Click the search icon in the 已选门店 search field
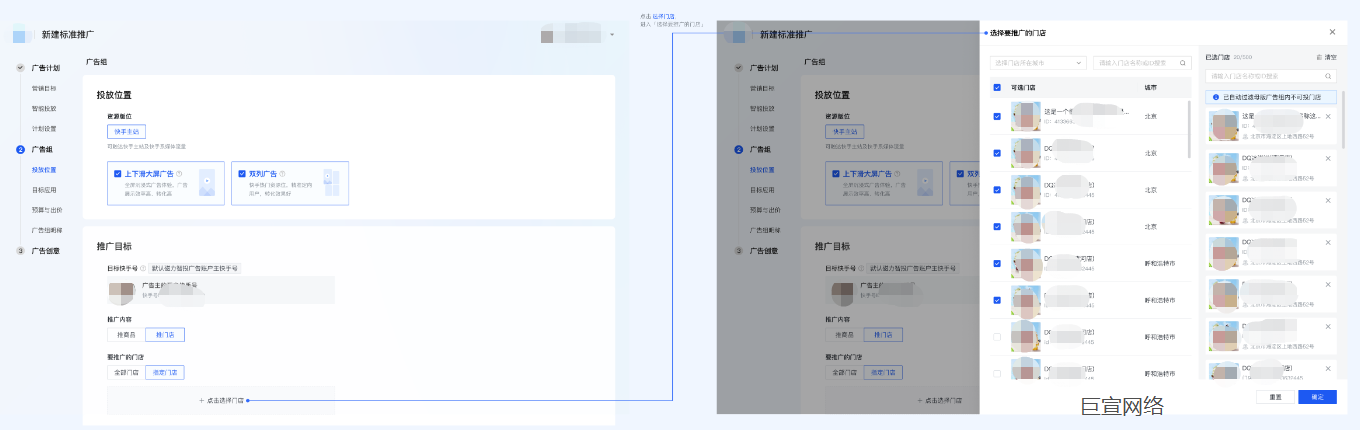1360x430 pixels. [1329, 75]
